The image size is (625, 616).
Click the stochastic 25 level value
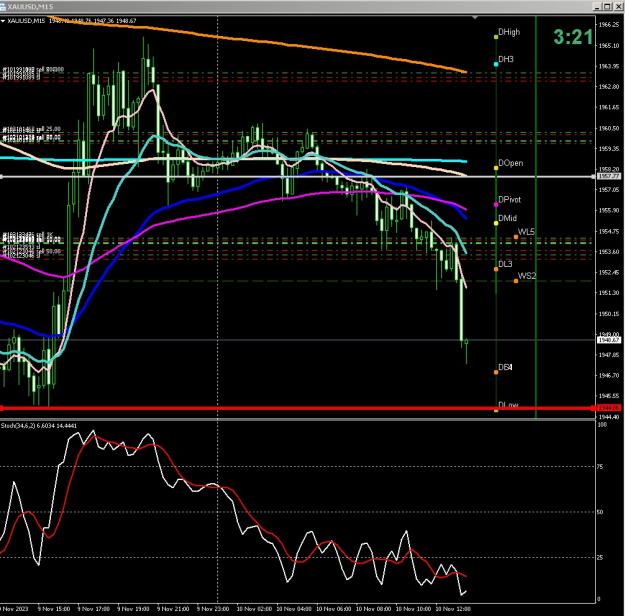pyautogui.click(x=599, y=557)
